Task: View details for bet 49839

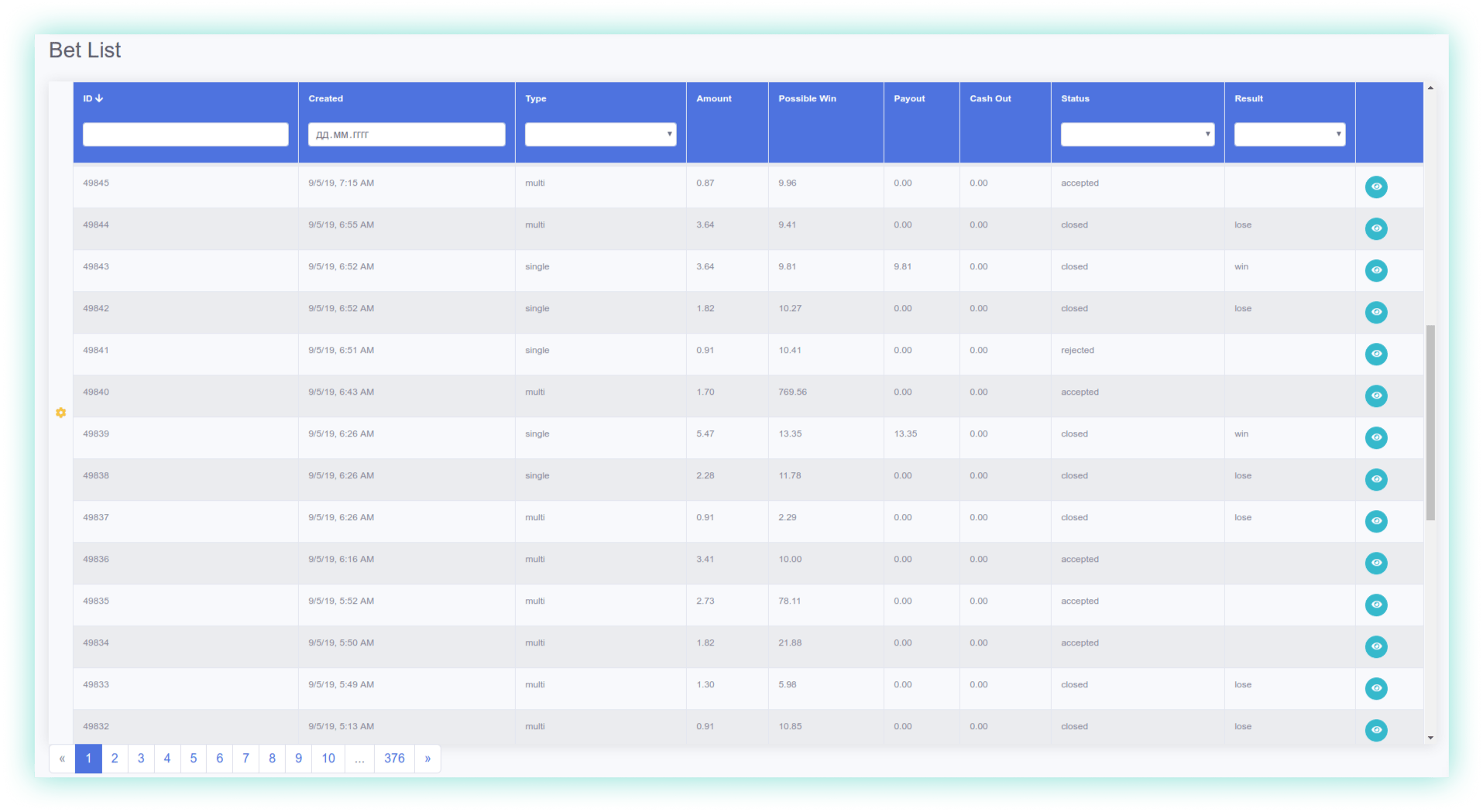Action: click(x=1377, y=437)
